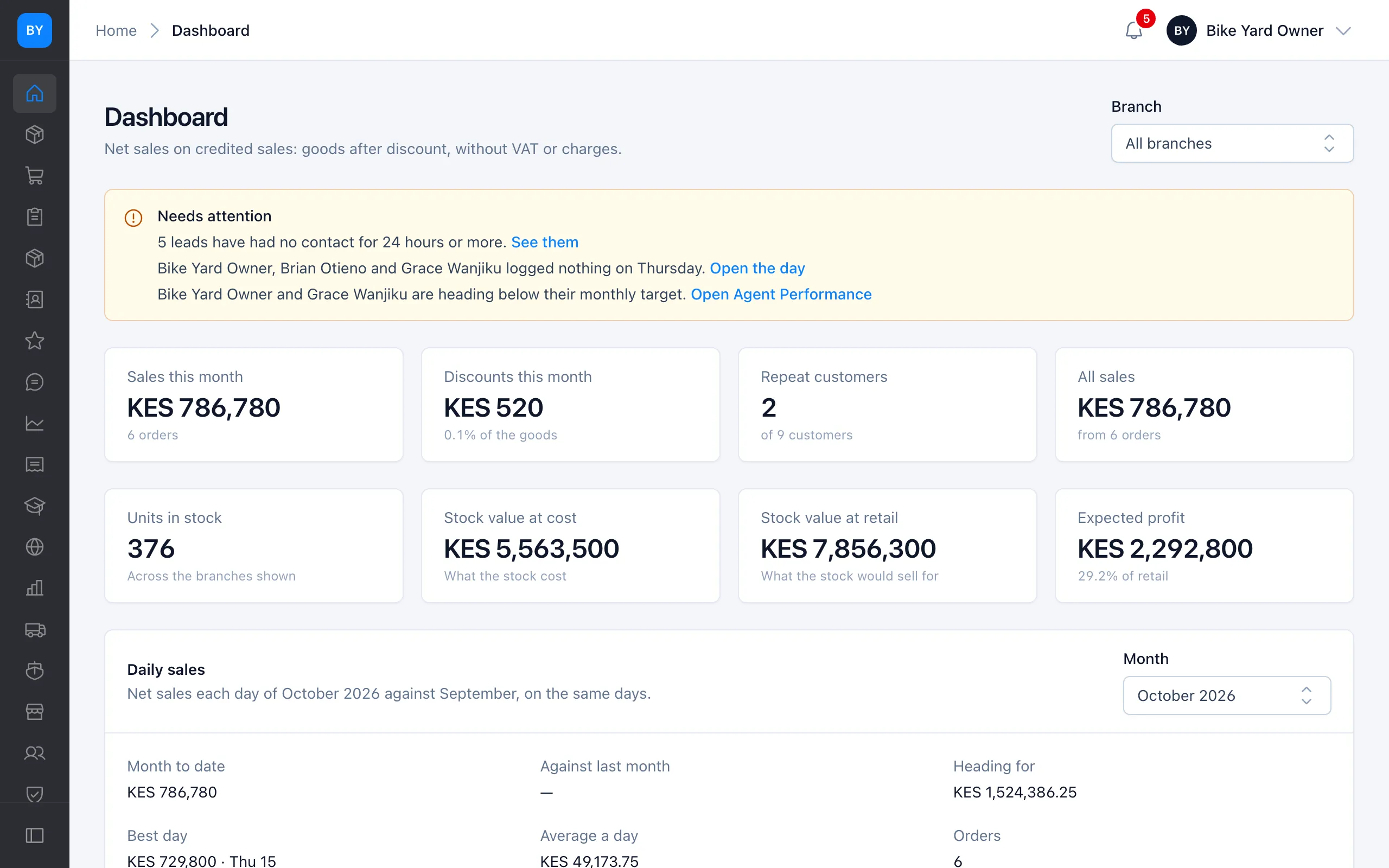Viewport: 1389px width, 868px height.
Task: Open the contact book sidebar icon
Action: pos(34,299)
